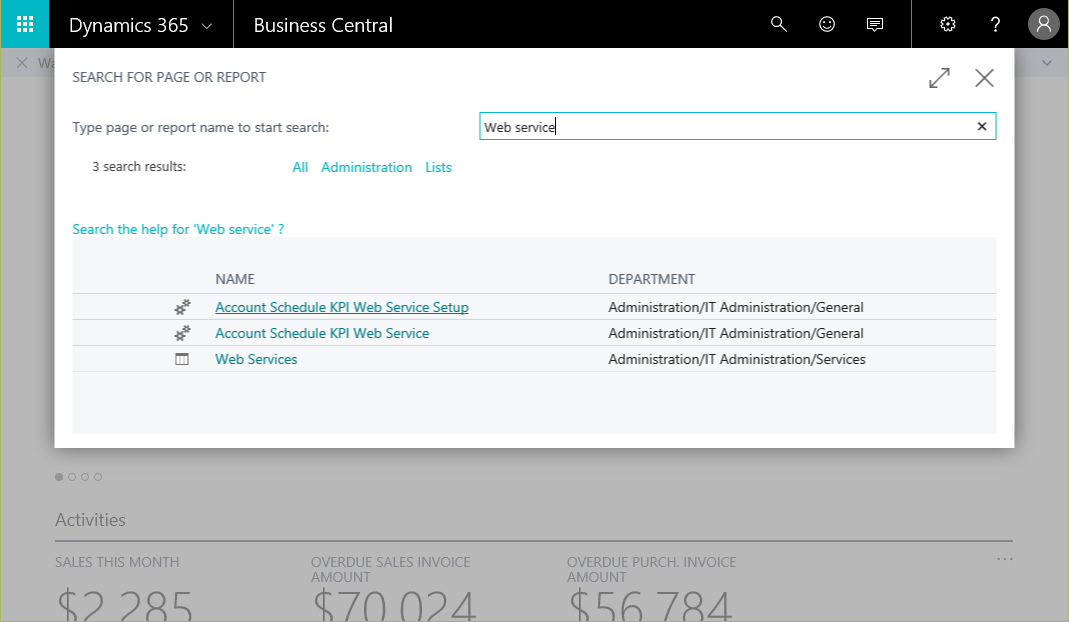Select the third carousel page dot
Image resolution: width=1069 pixels, height=622 pixels.
(85, 477)
